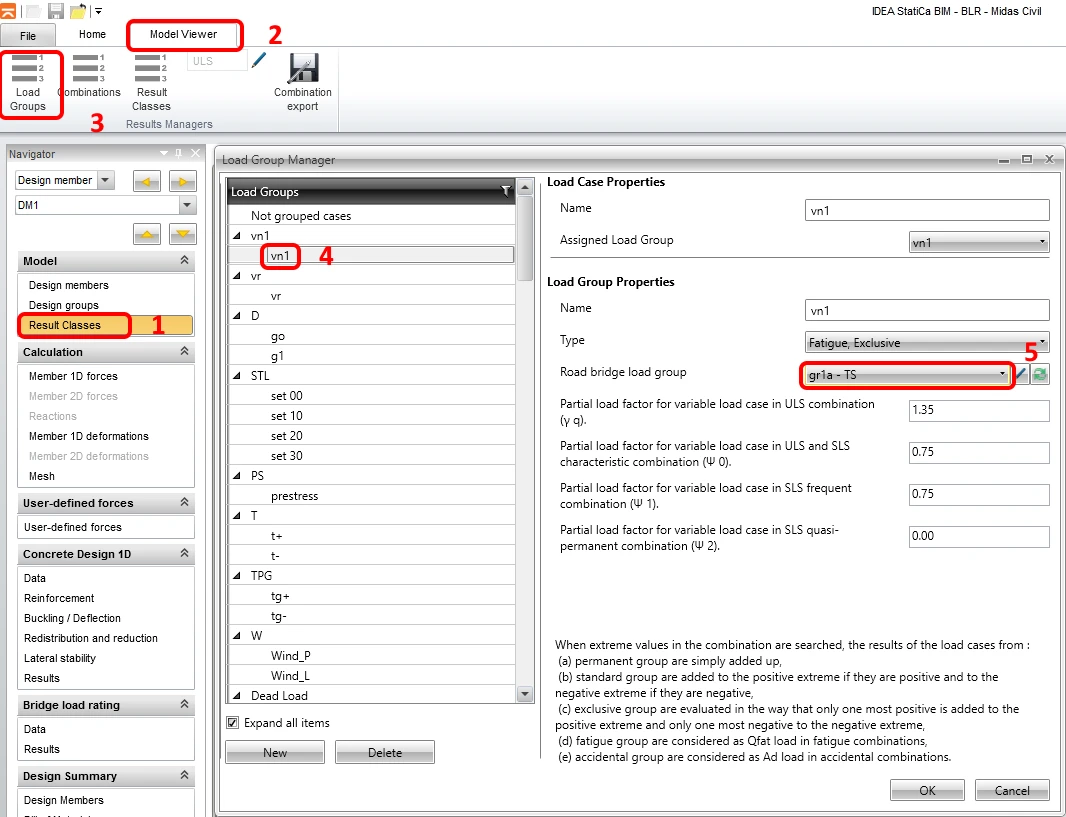Open the Combinations manager icon
Image resolution: width=1066 pixels, height=817 pixels.
tap(89, 76)
